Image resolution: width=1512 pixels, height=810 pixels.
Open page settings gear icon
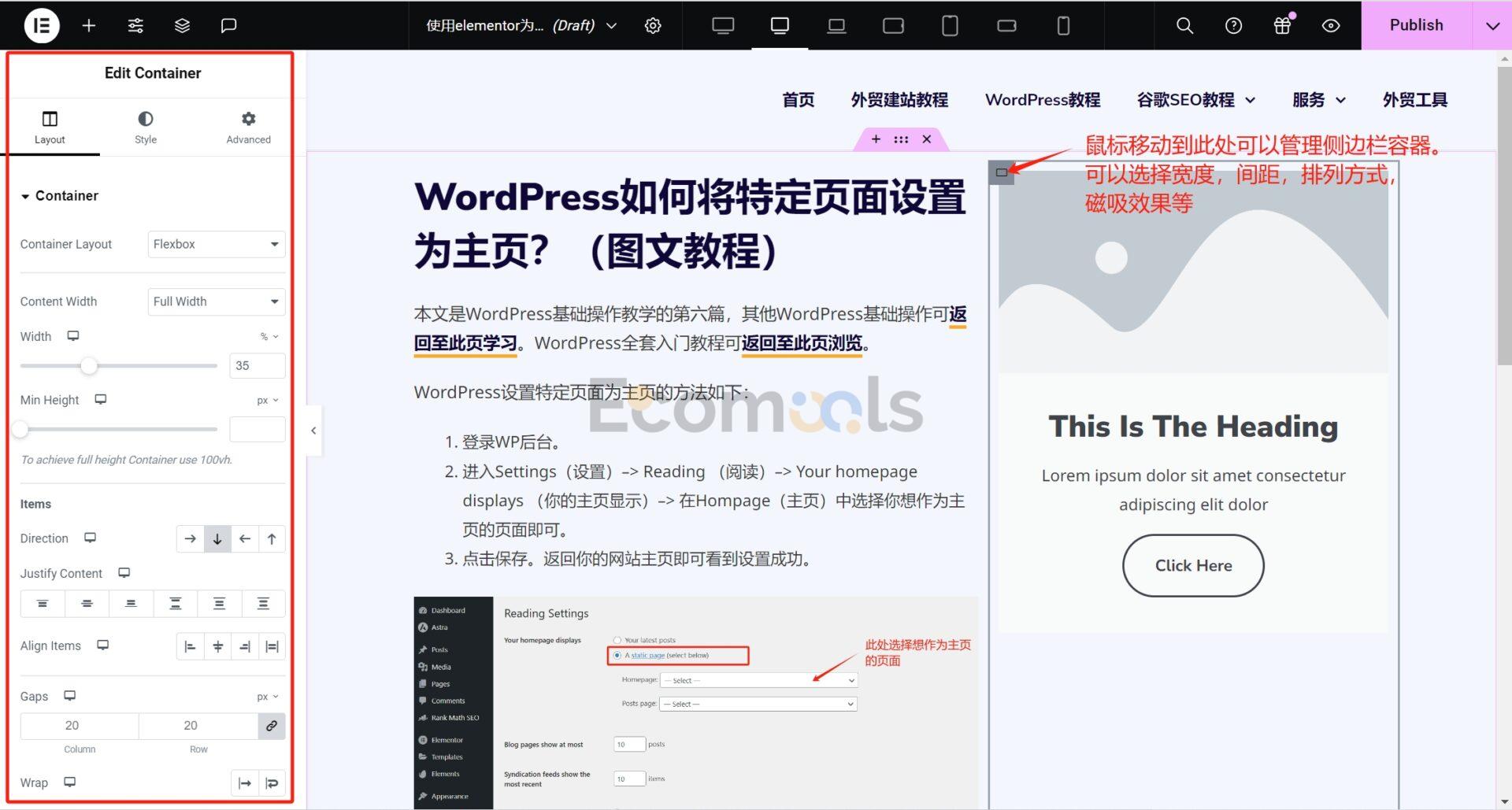[x=653, y=25]
